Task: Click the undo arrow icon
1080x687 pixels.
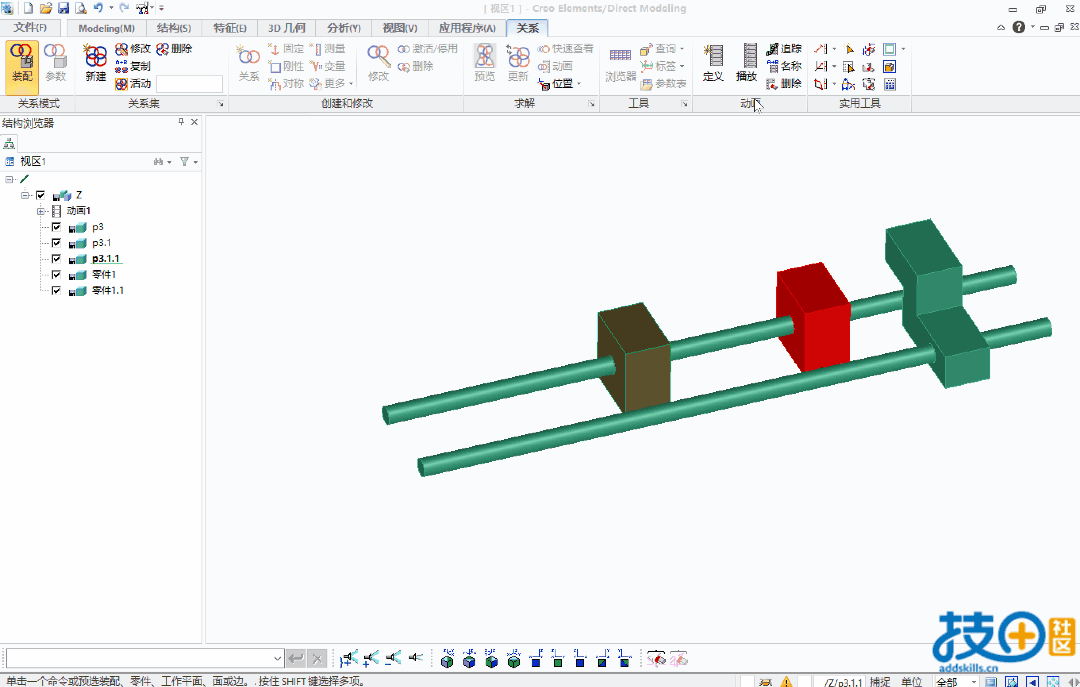Action: point(98,8)
